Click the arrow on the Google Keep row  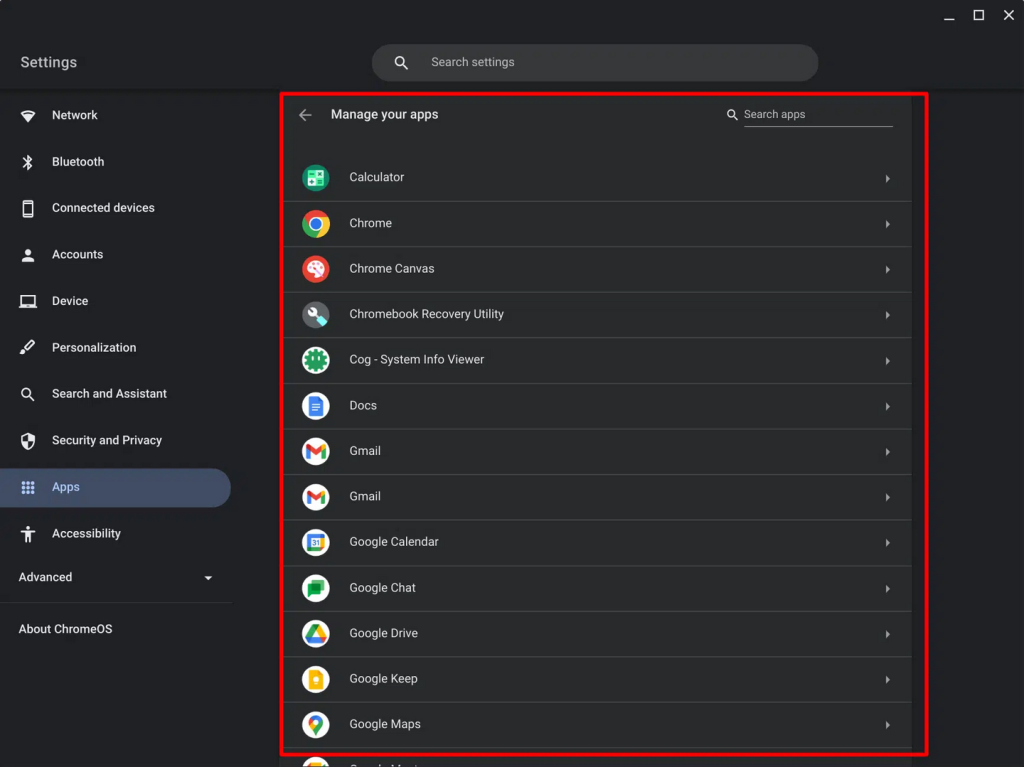coord(888,679)
